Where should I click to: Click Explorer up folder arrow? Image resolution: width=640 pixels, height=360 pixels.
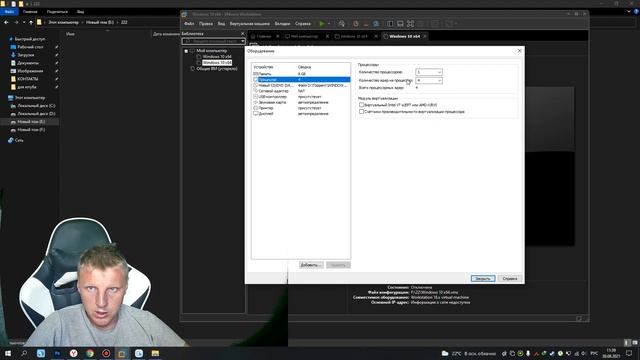coord(31,22)
